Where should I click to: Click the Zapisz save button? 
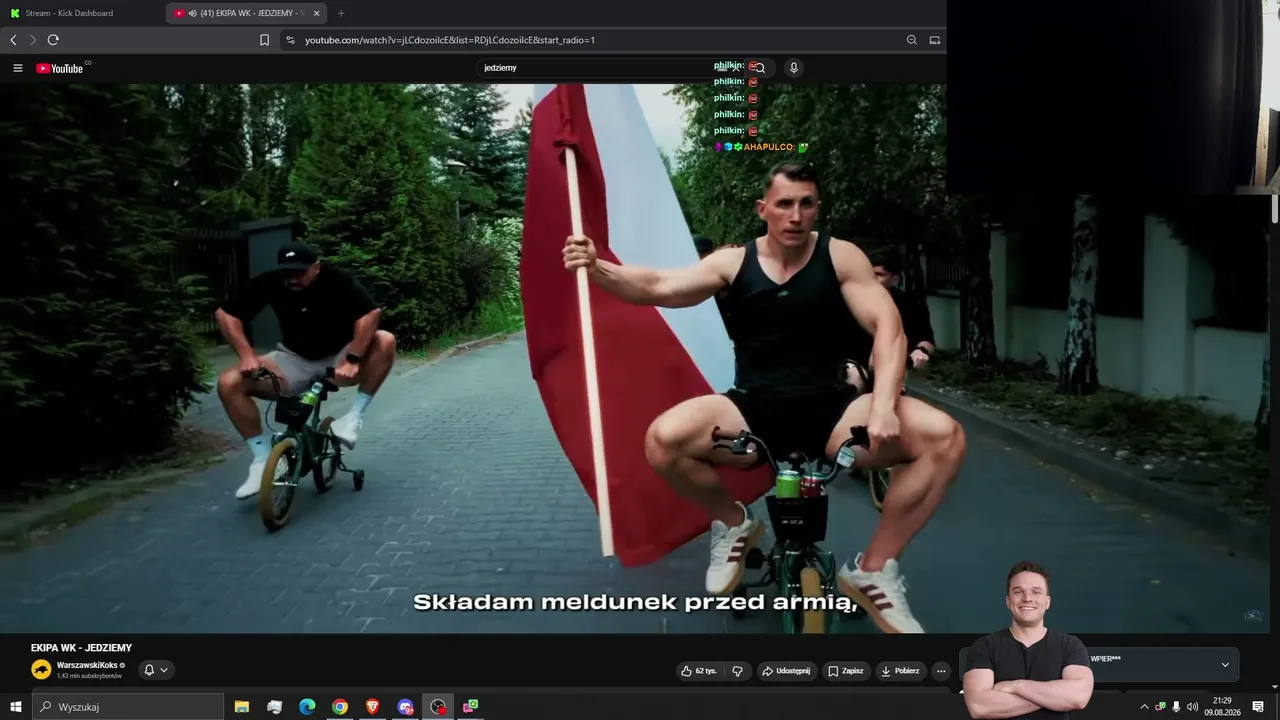846,671
